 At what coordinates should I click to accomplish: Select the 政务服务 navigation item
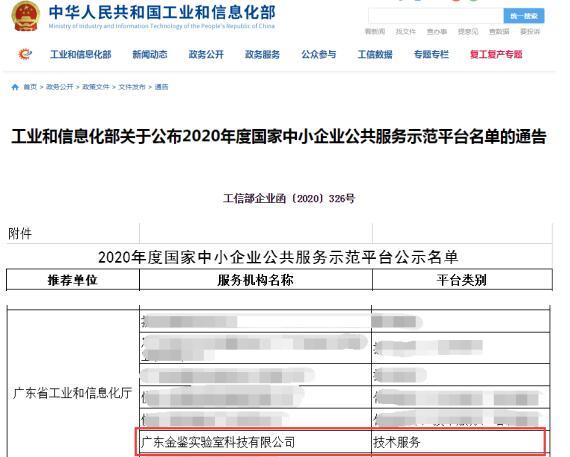pyautogui.click(x=262, y=55)
